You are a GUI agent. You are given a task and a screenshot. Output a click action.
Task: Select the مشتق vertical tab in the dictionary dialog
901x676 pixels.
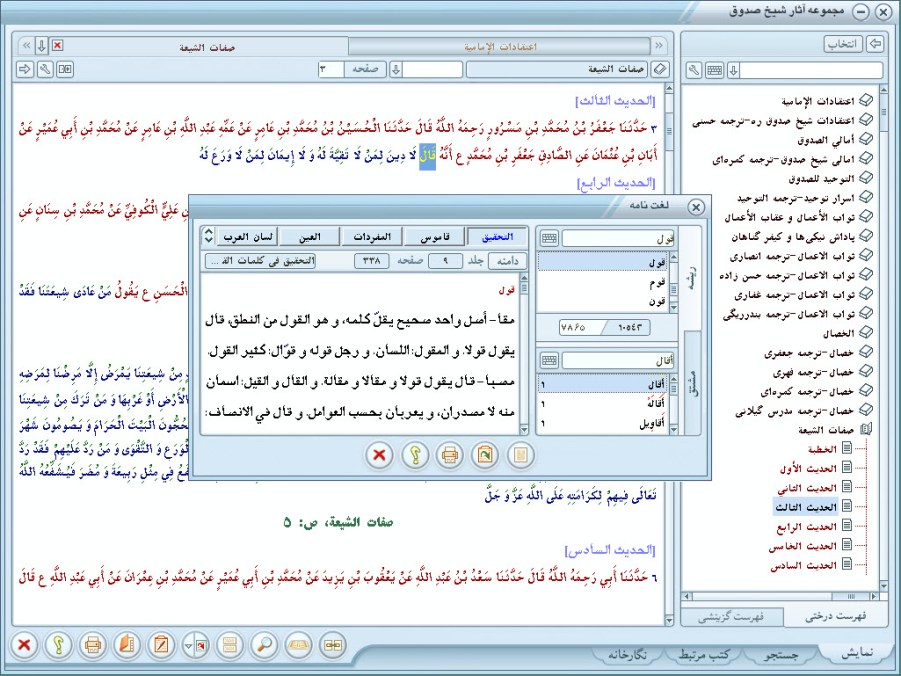693,382
